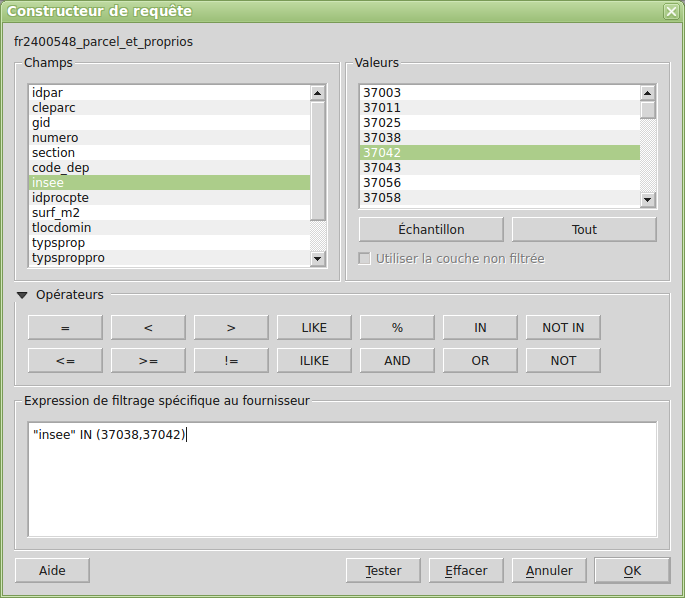Clear the expression with Effacer
Viewport: 685px width, 598px height.
(x=466, y=570)
